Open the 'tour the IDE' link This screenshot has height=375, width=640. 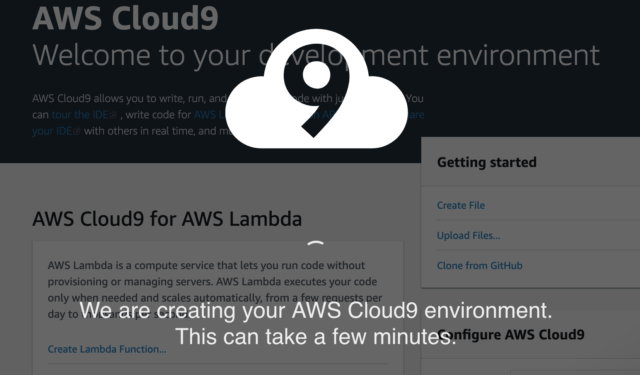(x=80, y=115)
